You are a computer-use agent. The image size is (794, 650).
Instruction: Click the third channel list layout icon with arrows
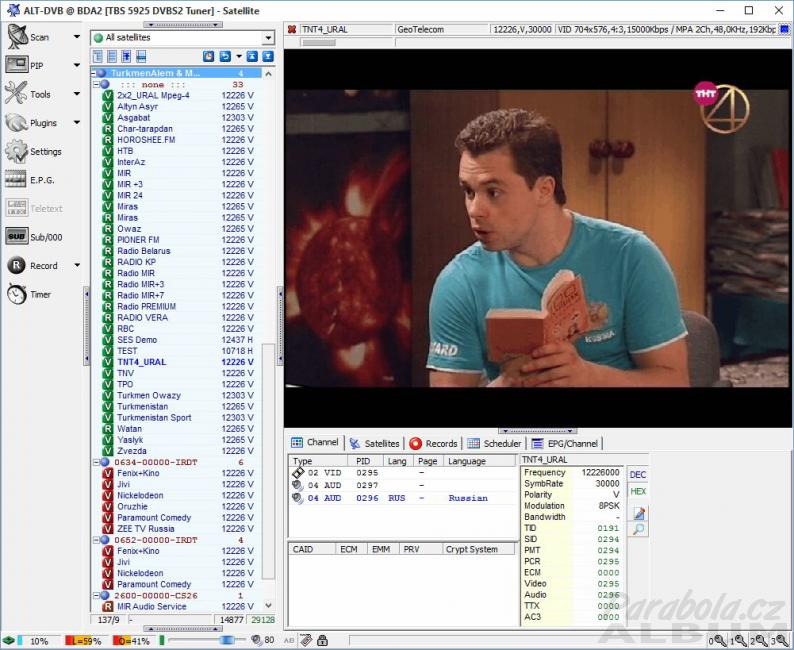click(x=126, y=57)
